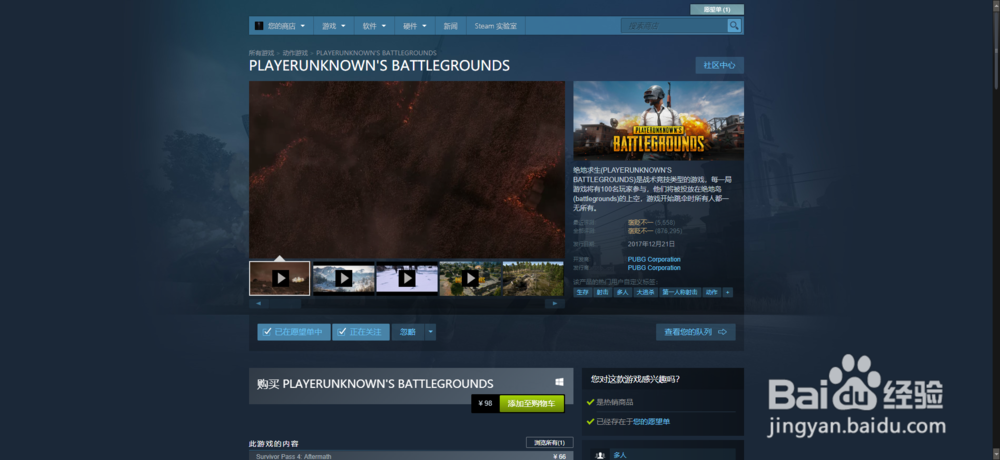
Task: Open the Steam 实验室 tab
Action: (496, 26)
